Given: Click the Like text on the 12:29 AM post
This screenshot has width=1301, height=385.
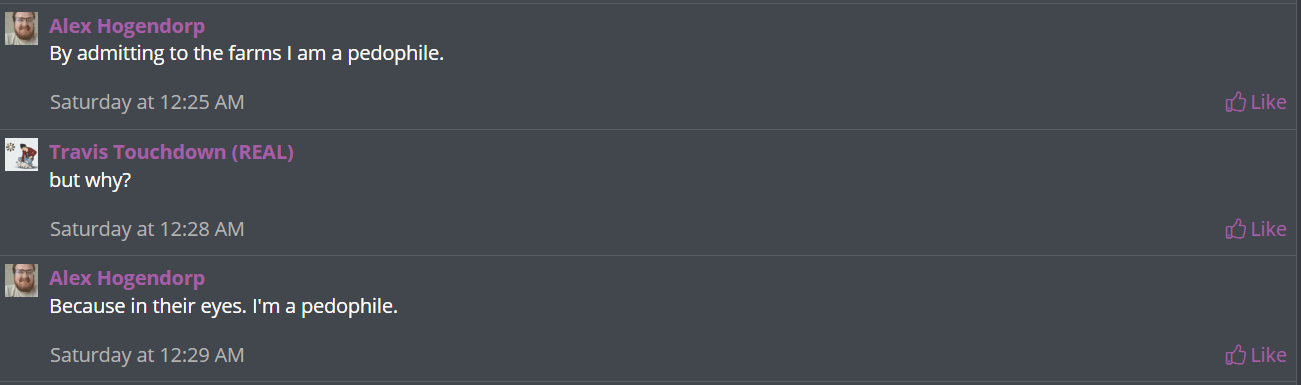Looking at the screenshot, I should [1269, 355].
